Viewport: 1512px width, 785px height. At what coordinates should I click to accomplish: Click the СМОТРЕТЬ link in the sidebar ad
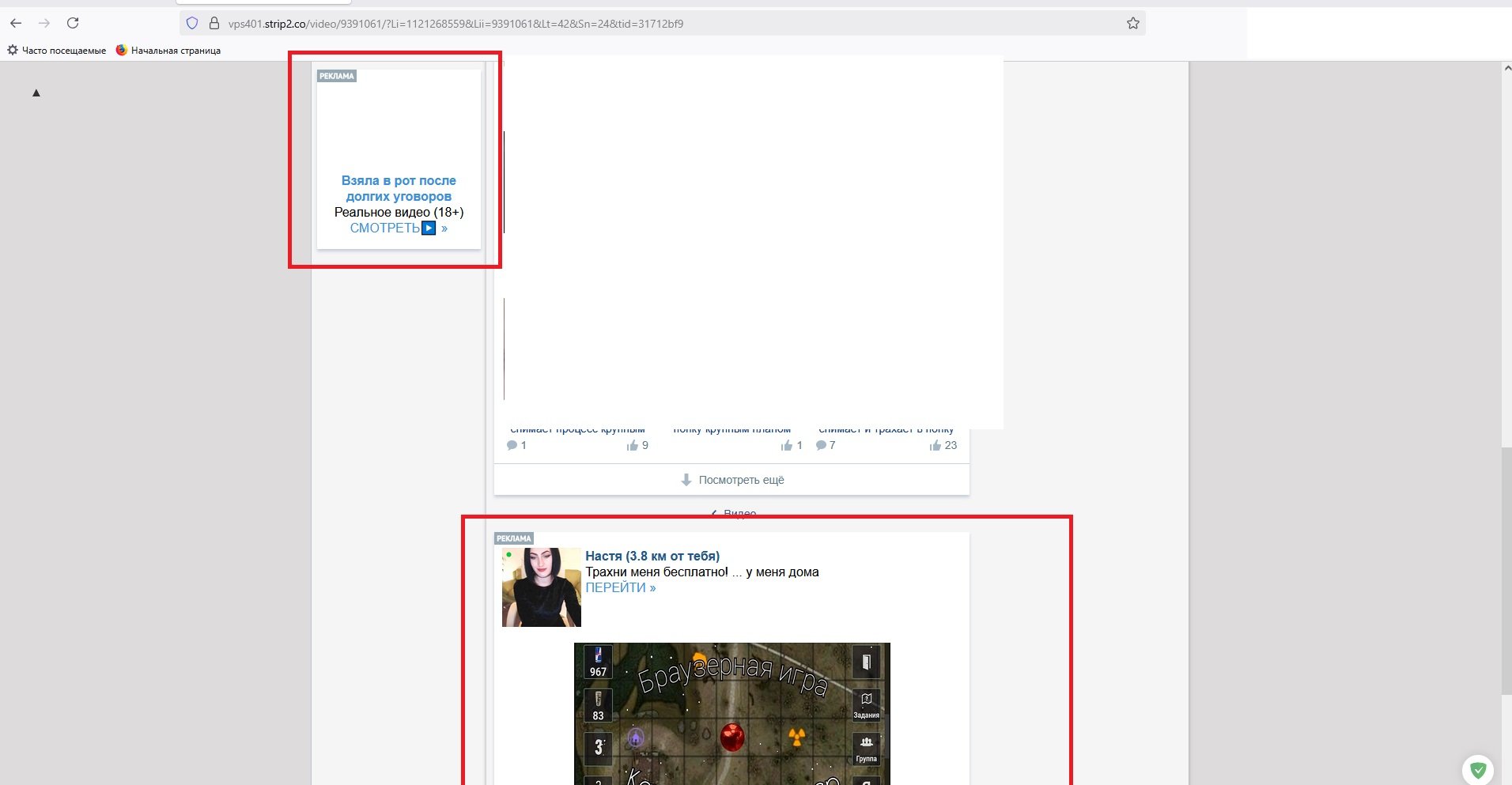coord(392,228)
